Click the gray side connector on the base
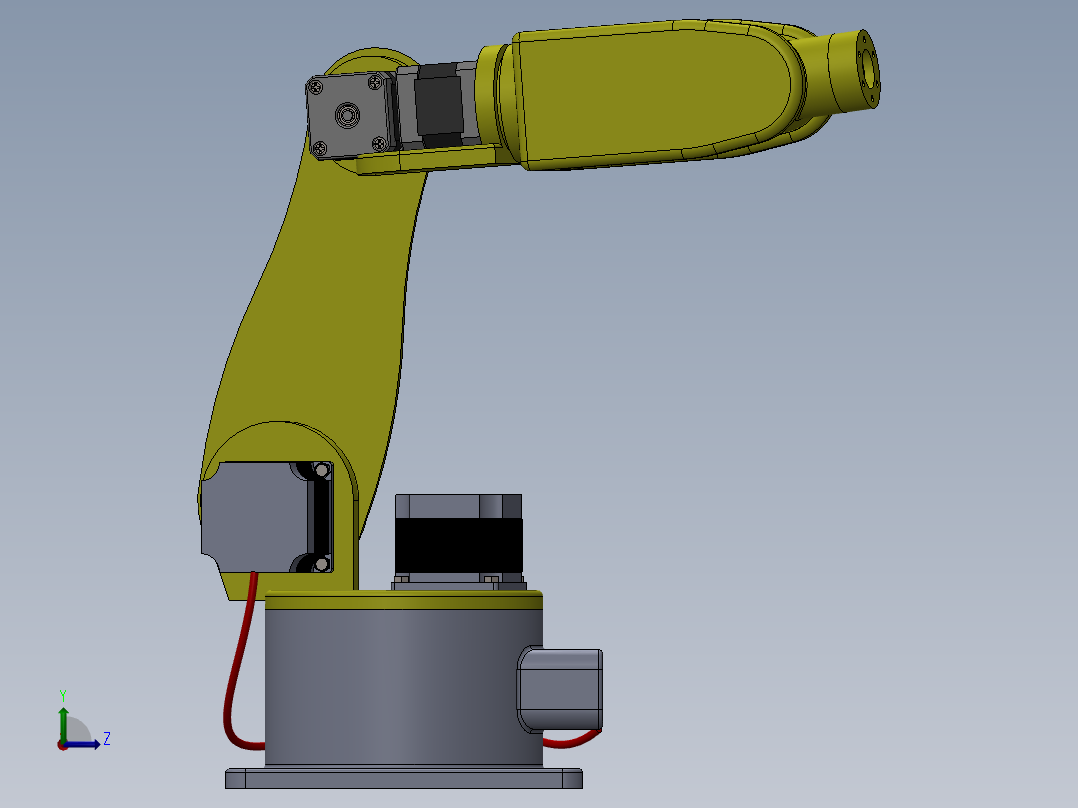Screen dimensions: 1078x808 557,687
